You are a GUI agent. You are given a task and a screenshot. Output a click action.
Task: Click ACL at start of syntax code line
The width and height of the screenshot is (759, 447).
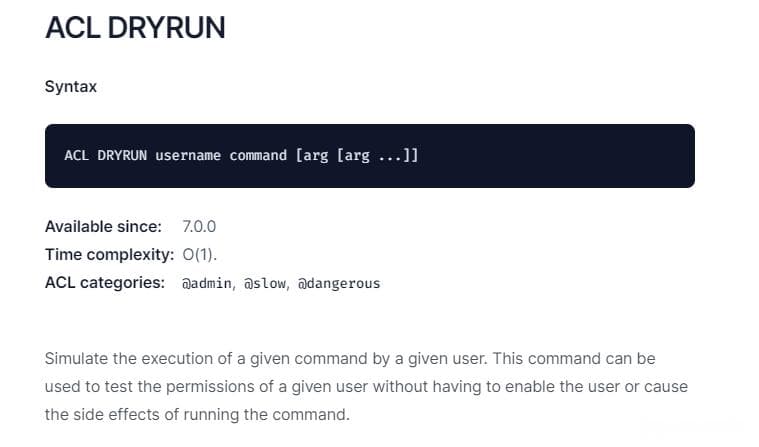tap(76, 155)
